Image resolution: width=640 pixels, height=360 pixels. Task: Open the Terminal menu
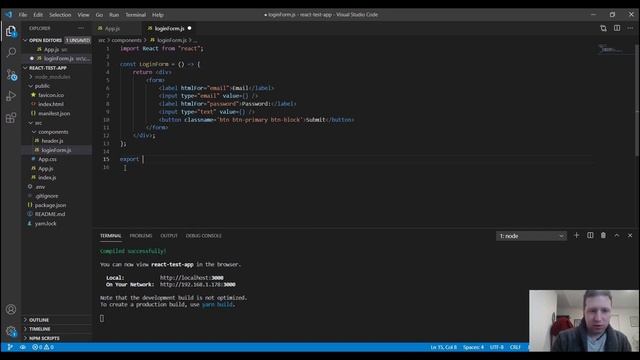[x=136, y=15]
